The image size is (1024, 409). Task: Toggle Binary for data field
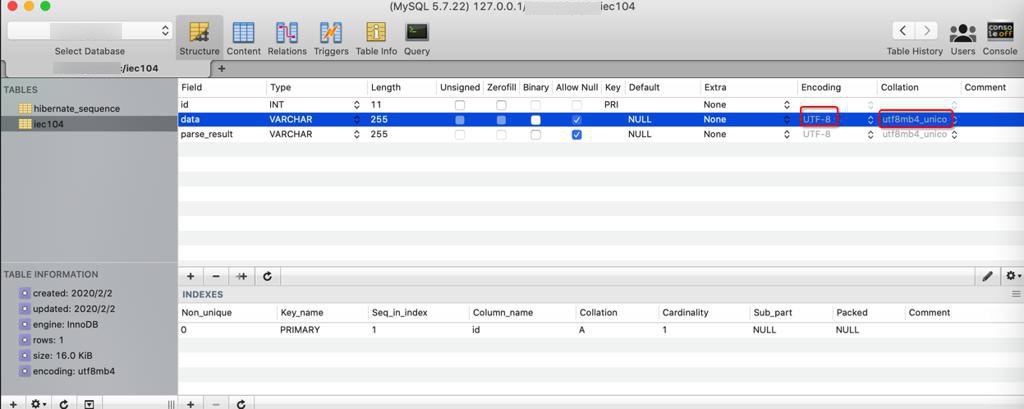536,120
